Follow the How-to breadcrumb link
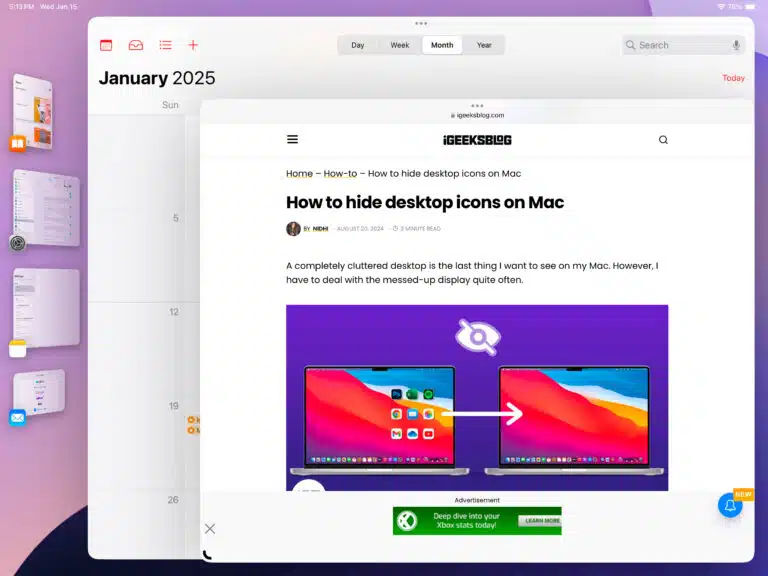768x576 pixels. coord(340,174)
